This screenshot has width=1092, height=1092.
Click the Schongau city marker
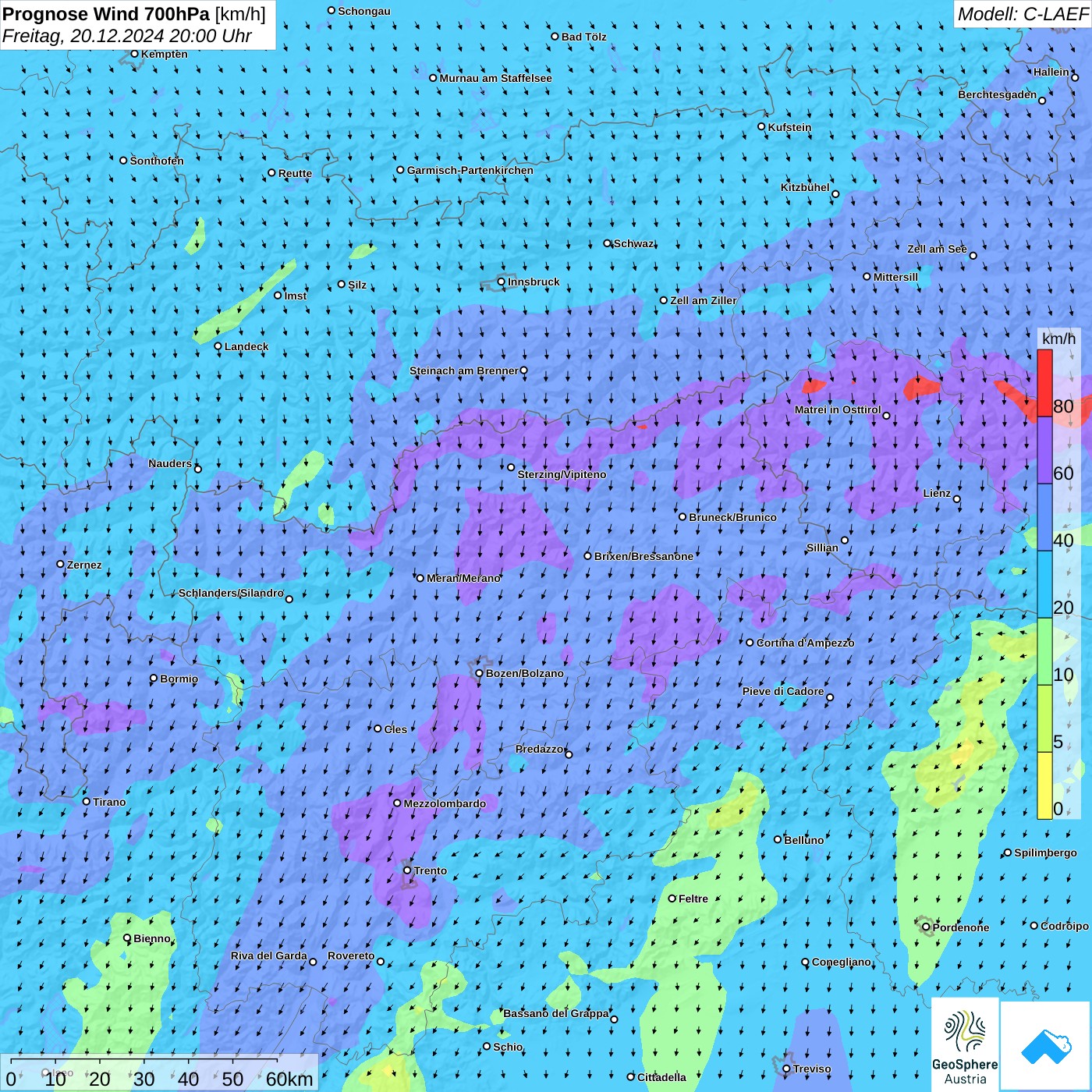point(331,11)
